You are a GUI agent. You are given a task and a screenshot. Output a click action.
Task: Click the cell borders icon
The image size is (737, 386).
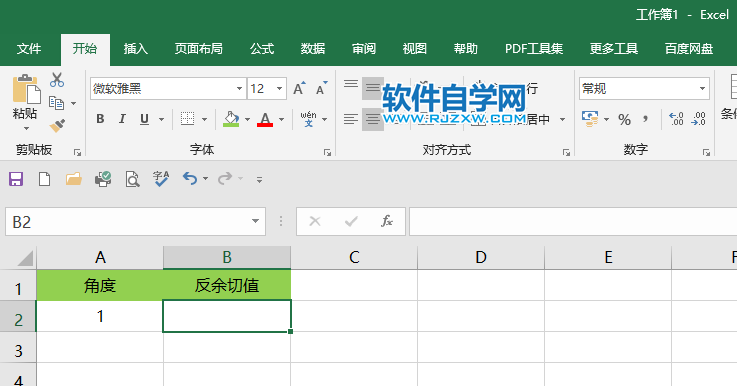click(x=188, y=119)
